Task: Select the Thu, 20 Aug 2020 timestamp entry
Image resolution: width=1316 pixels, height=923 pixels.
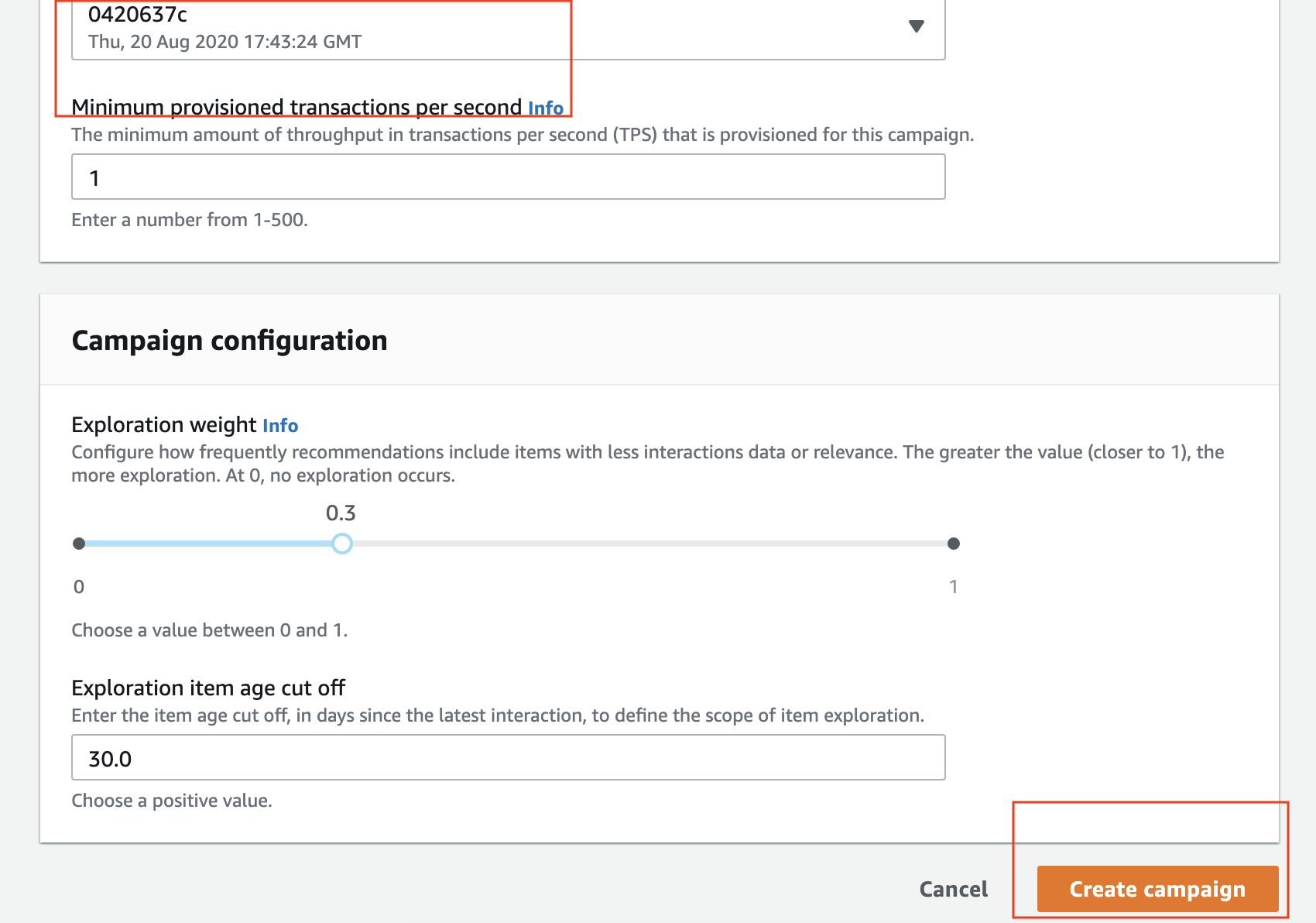Action: (x=224, y=42)
